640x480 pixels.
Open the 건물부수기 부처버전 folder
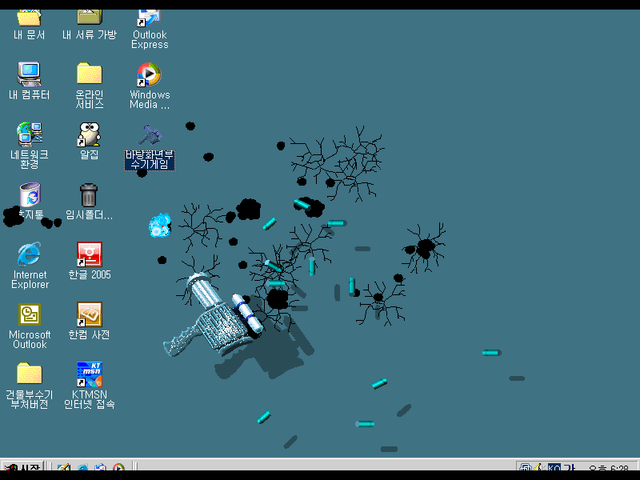click(x=29, y=375)
